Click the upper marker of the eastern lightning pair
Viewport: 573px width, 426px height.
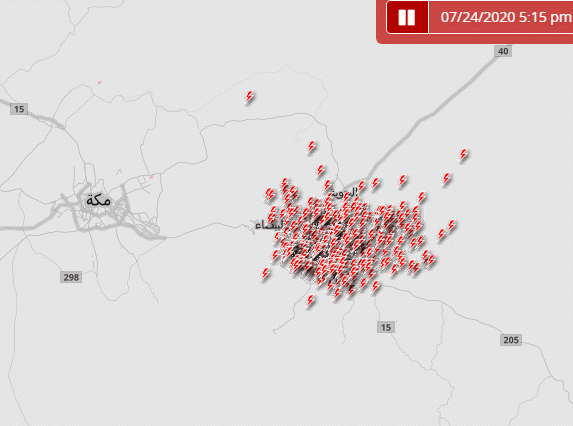click(452, 226)
